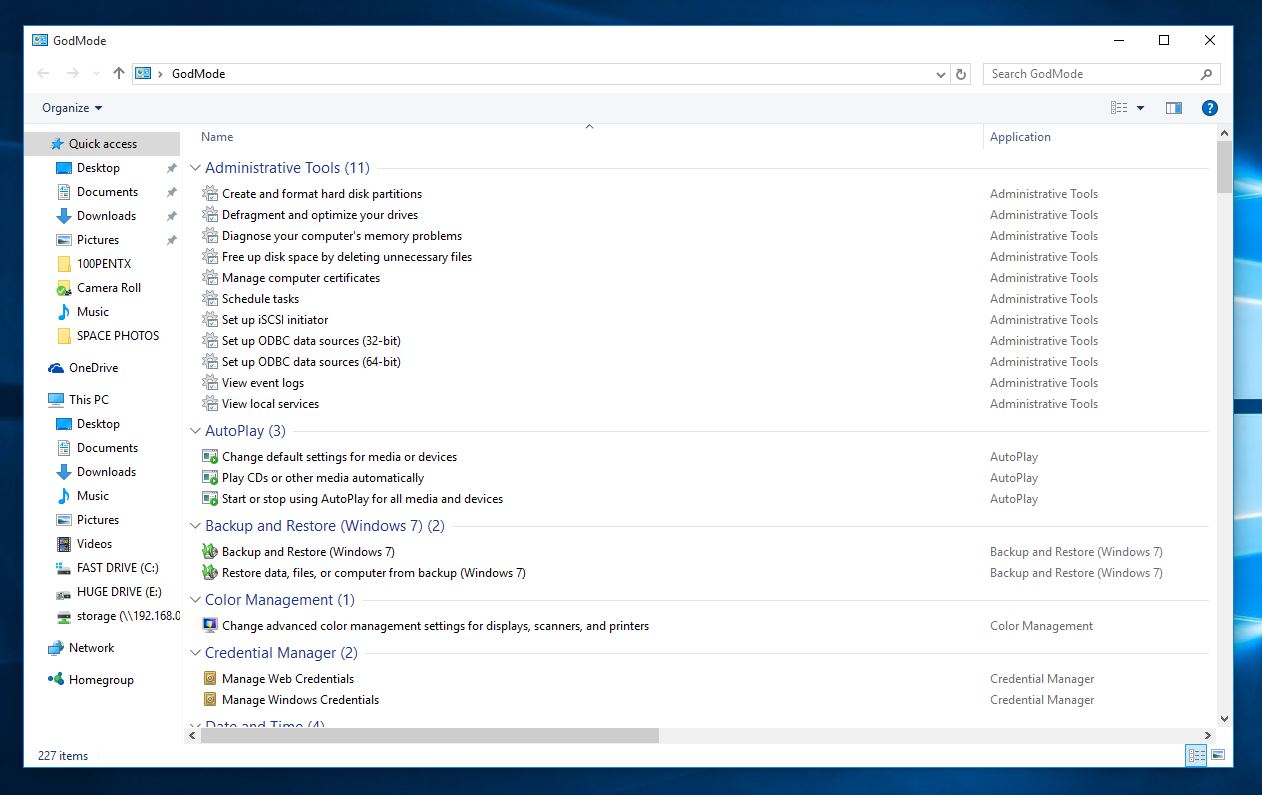Click the horizontal scrollbar thumb
The width and height of the screenshot is (1262, 795).
[x=430, y=735]
